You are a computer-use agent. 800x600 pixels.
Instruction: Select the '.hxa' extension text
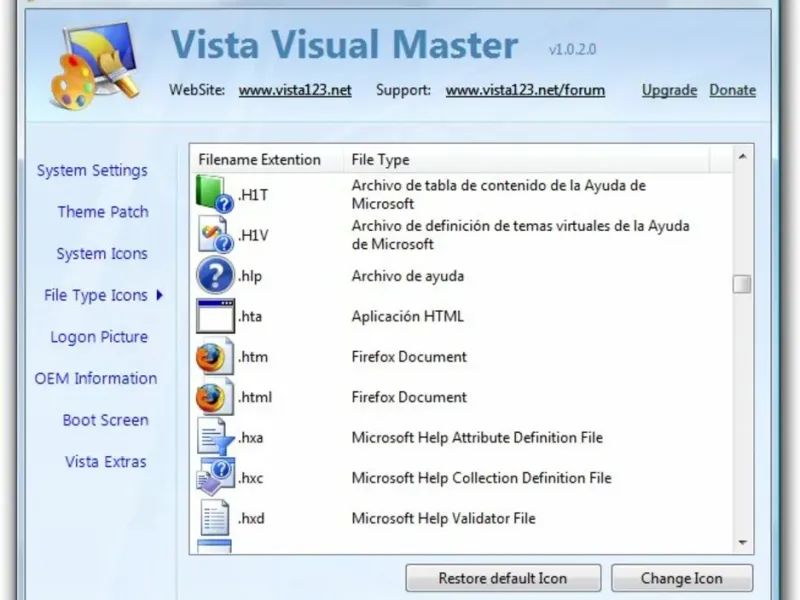251,438
